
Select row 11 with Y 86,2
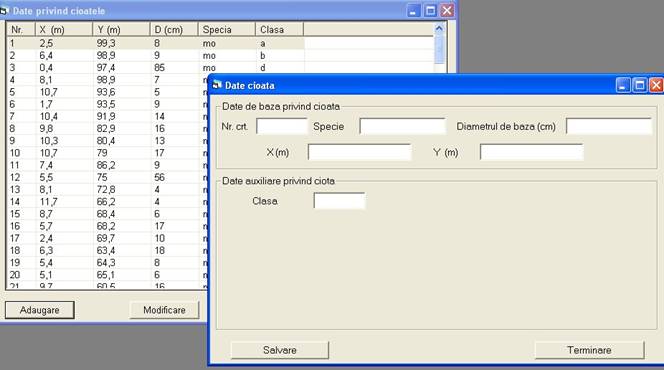coord(107,165)
